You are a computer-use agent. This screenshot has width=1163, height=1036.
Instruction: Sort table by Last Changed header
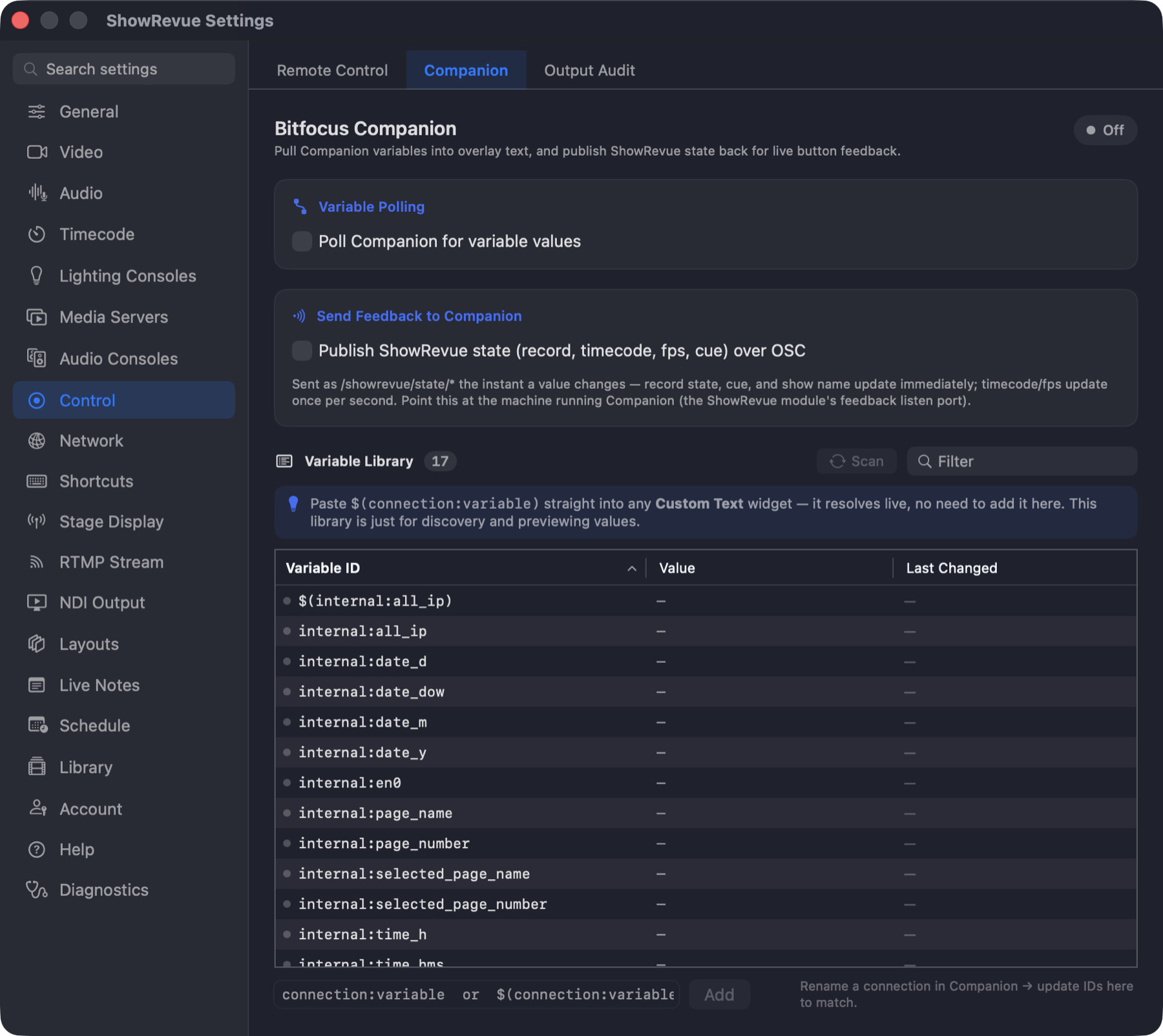[x=952, y=568]
